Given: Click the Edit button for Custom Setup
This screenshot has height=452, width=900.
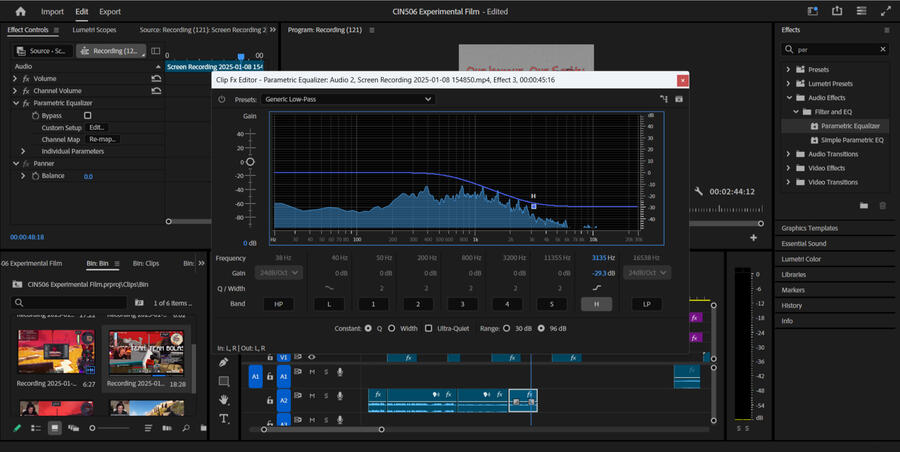Looking at the screenshot, I should pos(97,127).
